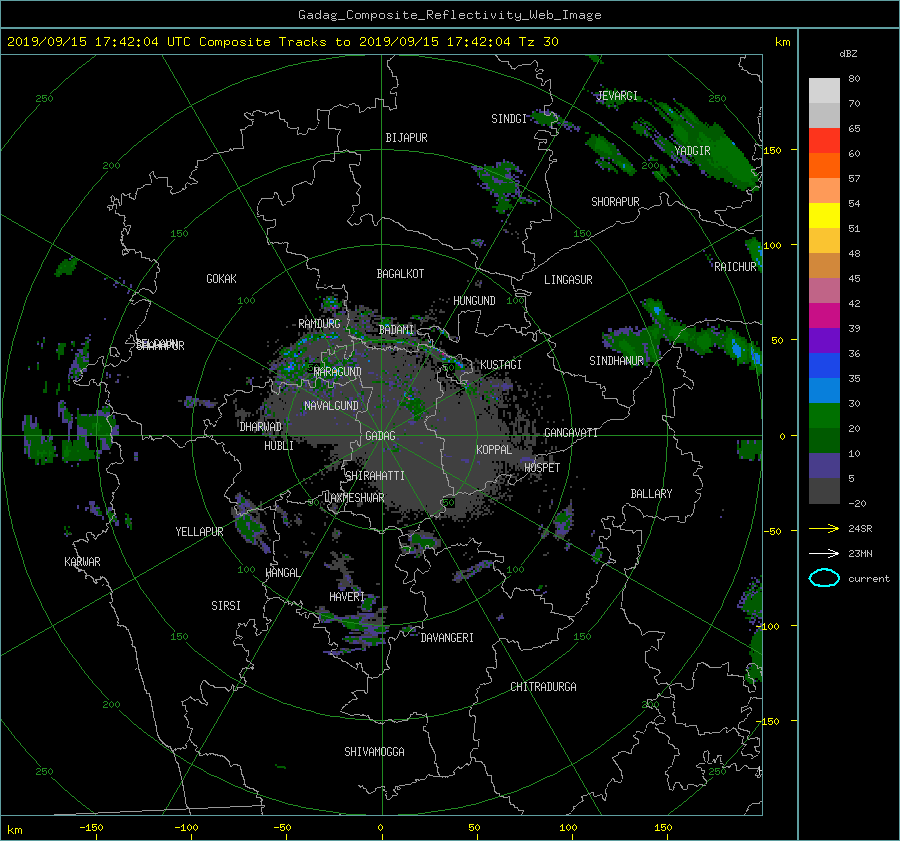Click the YADGIR city label

point(692,151)
